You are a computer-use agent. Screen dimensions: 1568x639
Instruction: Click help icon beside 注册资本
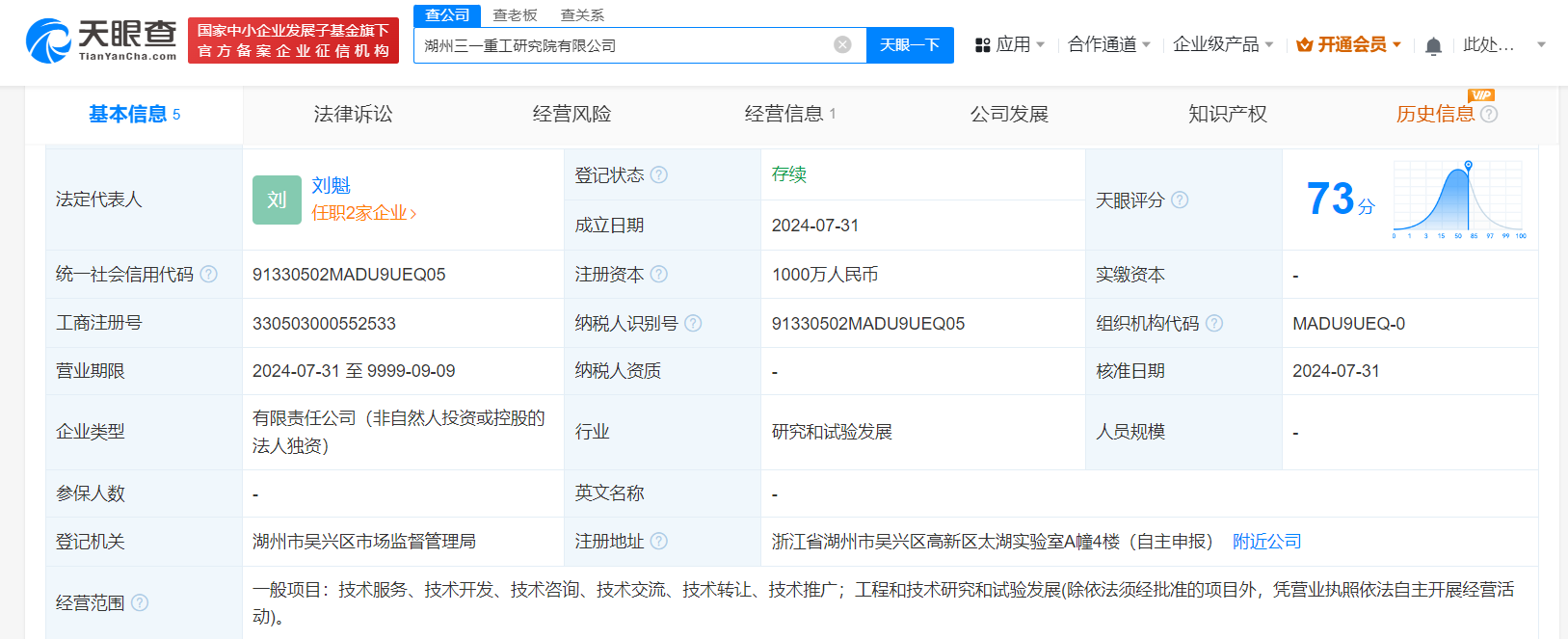click(x=659, y=275)
